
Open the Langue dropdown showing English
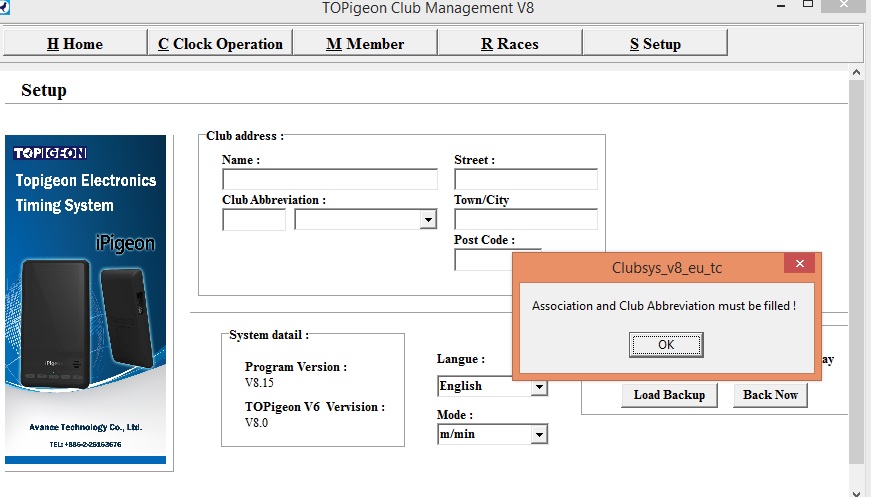(539, 387)
